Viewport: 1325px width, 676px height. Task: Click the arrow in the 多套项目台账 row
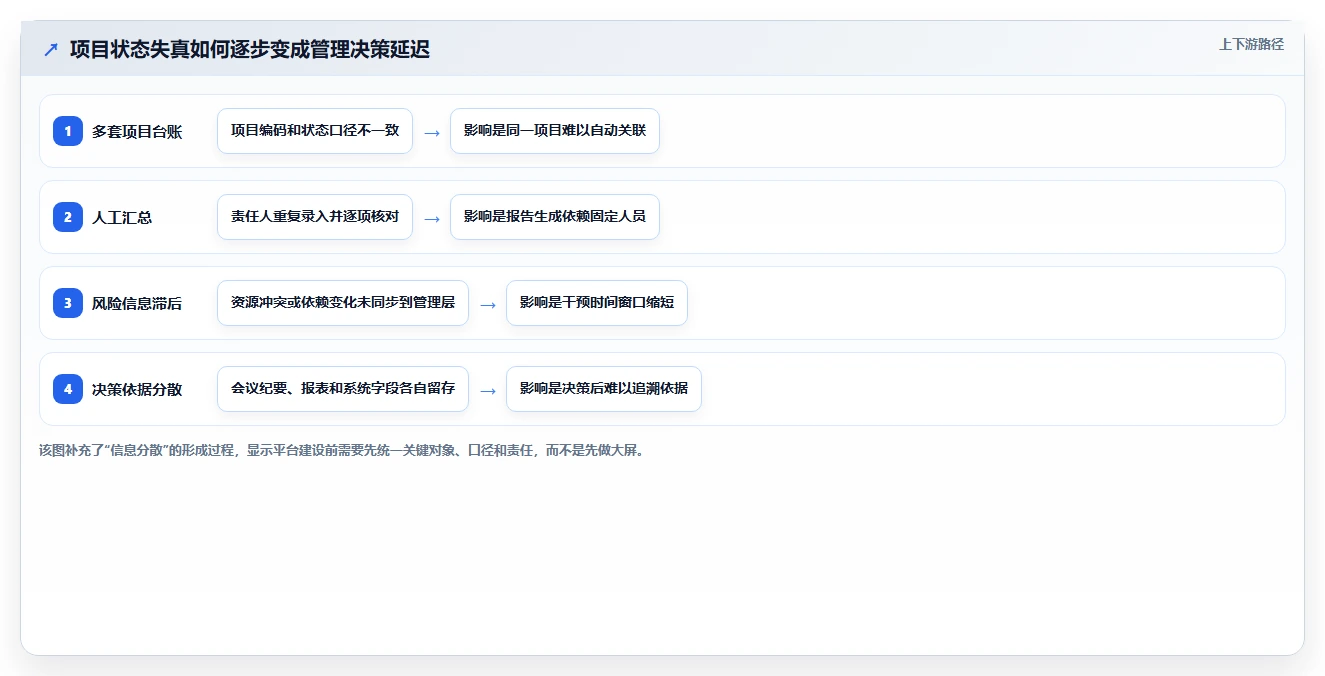point(432,132)
